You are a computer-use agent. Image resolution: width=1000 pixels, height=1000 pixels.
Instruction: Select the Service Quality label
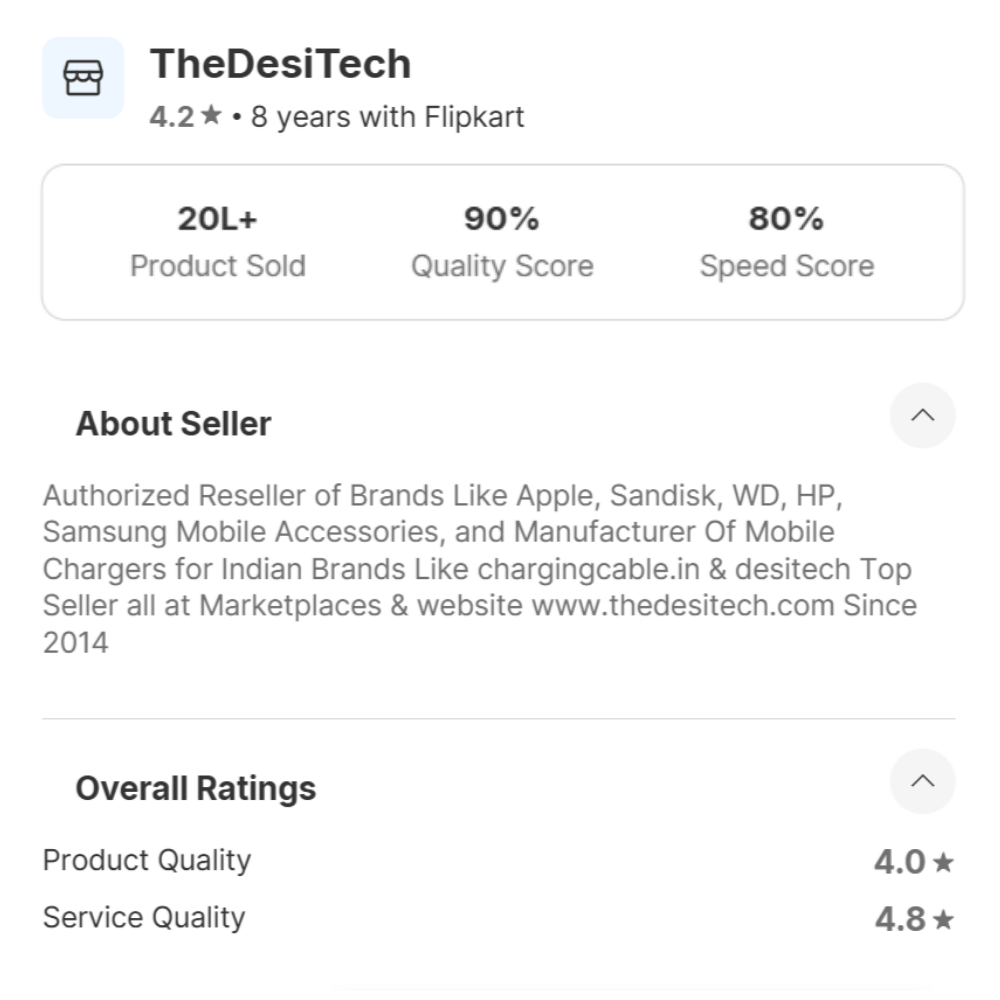point(144,917)
